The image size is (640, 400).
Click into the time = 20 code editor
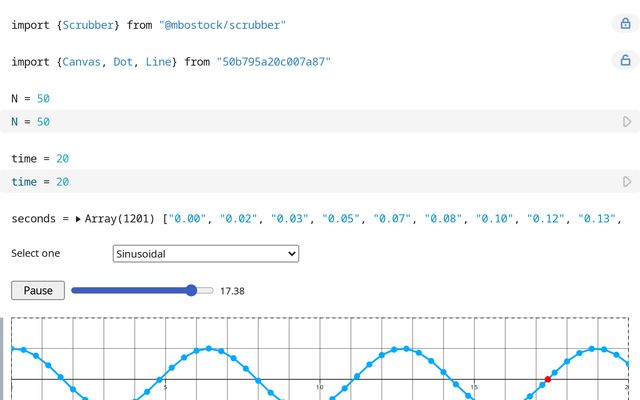300,182
